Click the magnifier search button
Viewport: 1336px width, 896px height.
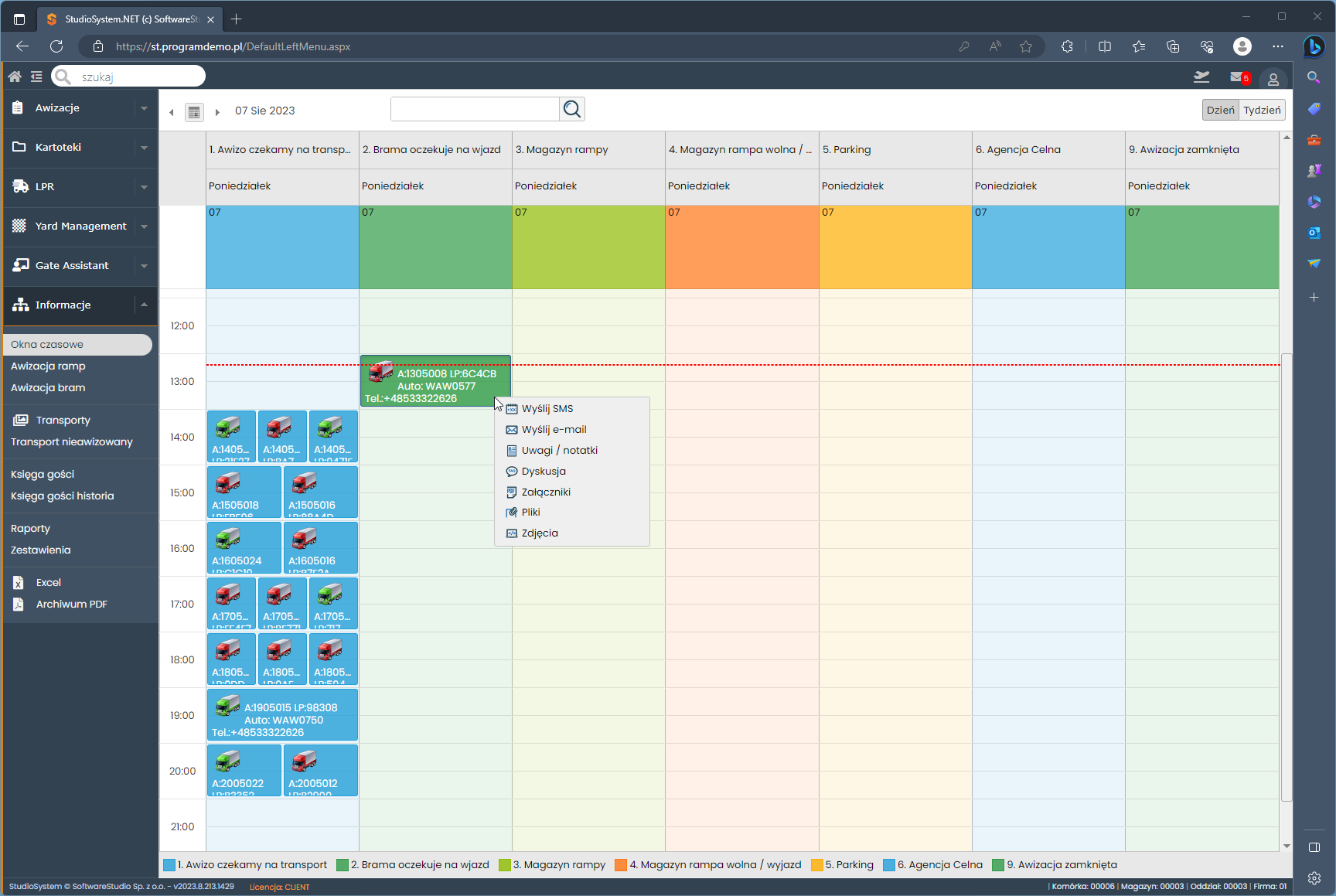[572, 110]
